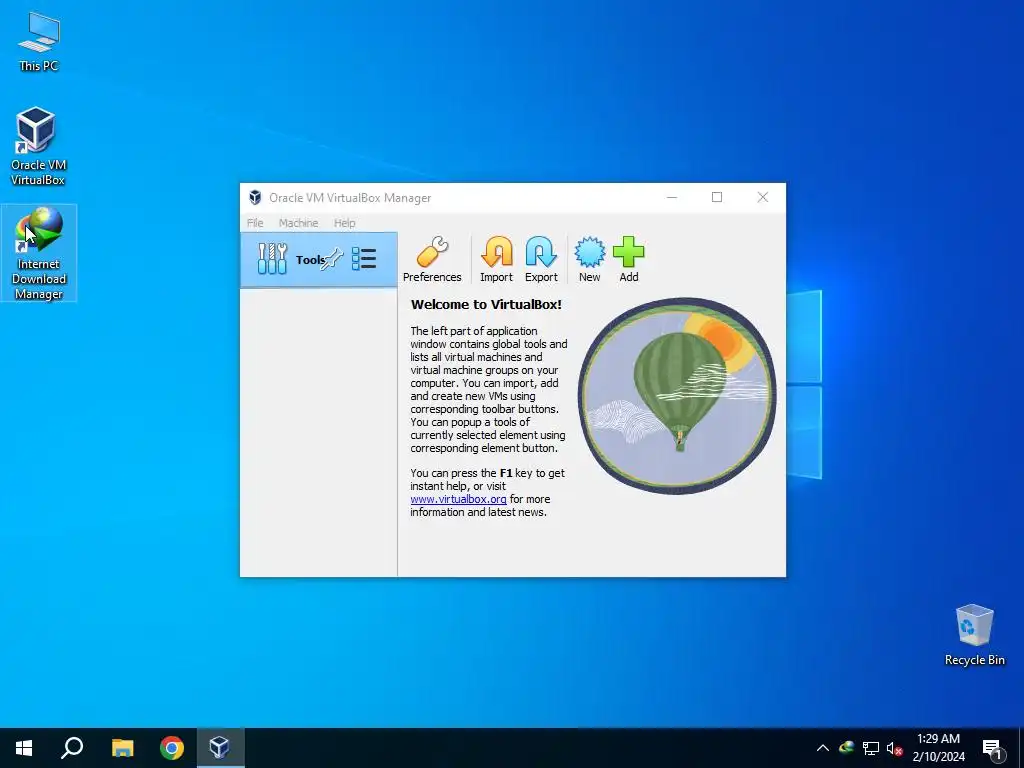Select This PC desktop icon
Screen dimensions: 1024x768
pyautogui.click(x=39, y=42)
